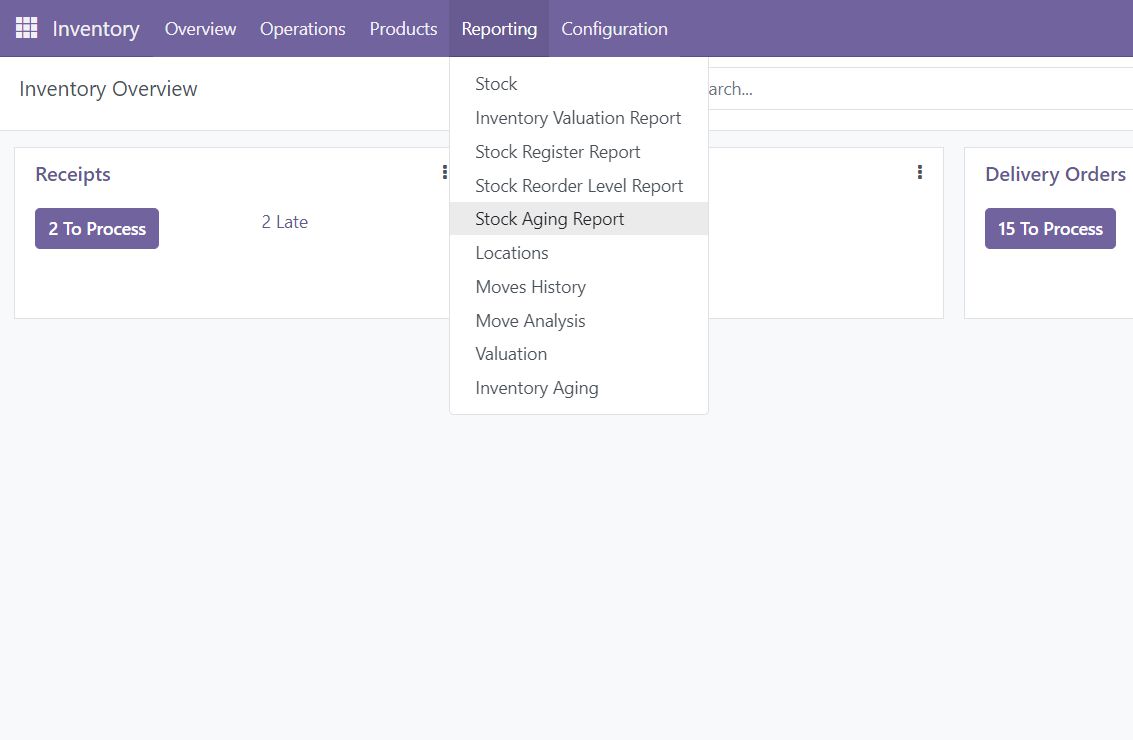Expand the Operations dropdown menu
Viewport: 1133px width, 740px height.
point(302,29)
